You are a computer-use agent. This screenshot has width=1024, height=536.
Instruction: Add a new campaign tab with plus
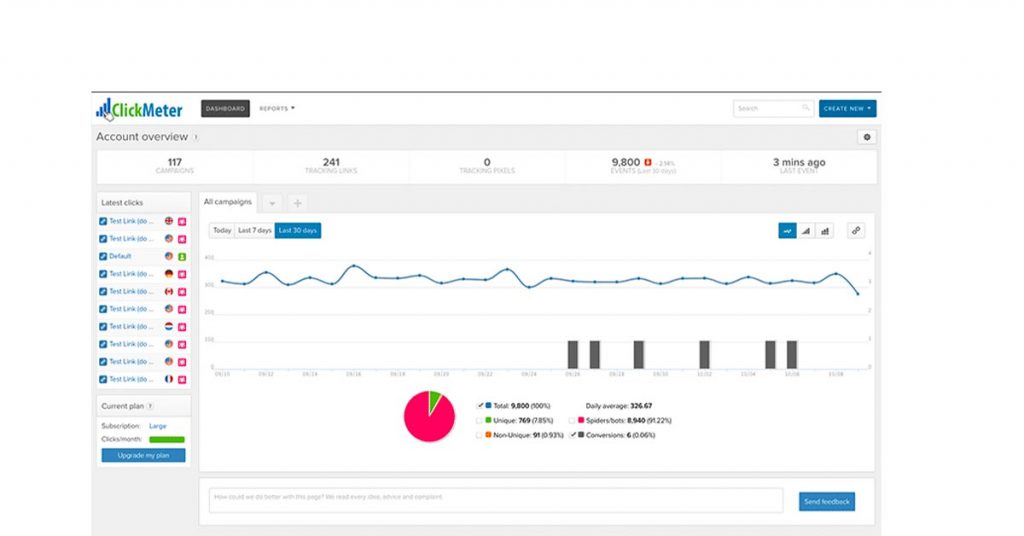pyautogui.click(x=297, y=203)
